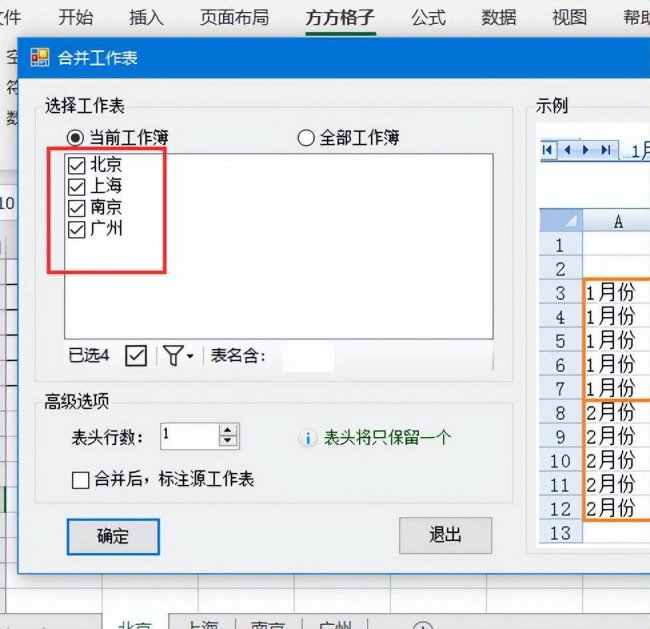Screen dimensions: 650x629
Task: Switch to the 方方格子 ribbon tab
Action: pos(340,17)
